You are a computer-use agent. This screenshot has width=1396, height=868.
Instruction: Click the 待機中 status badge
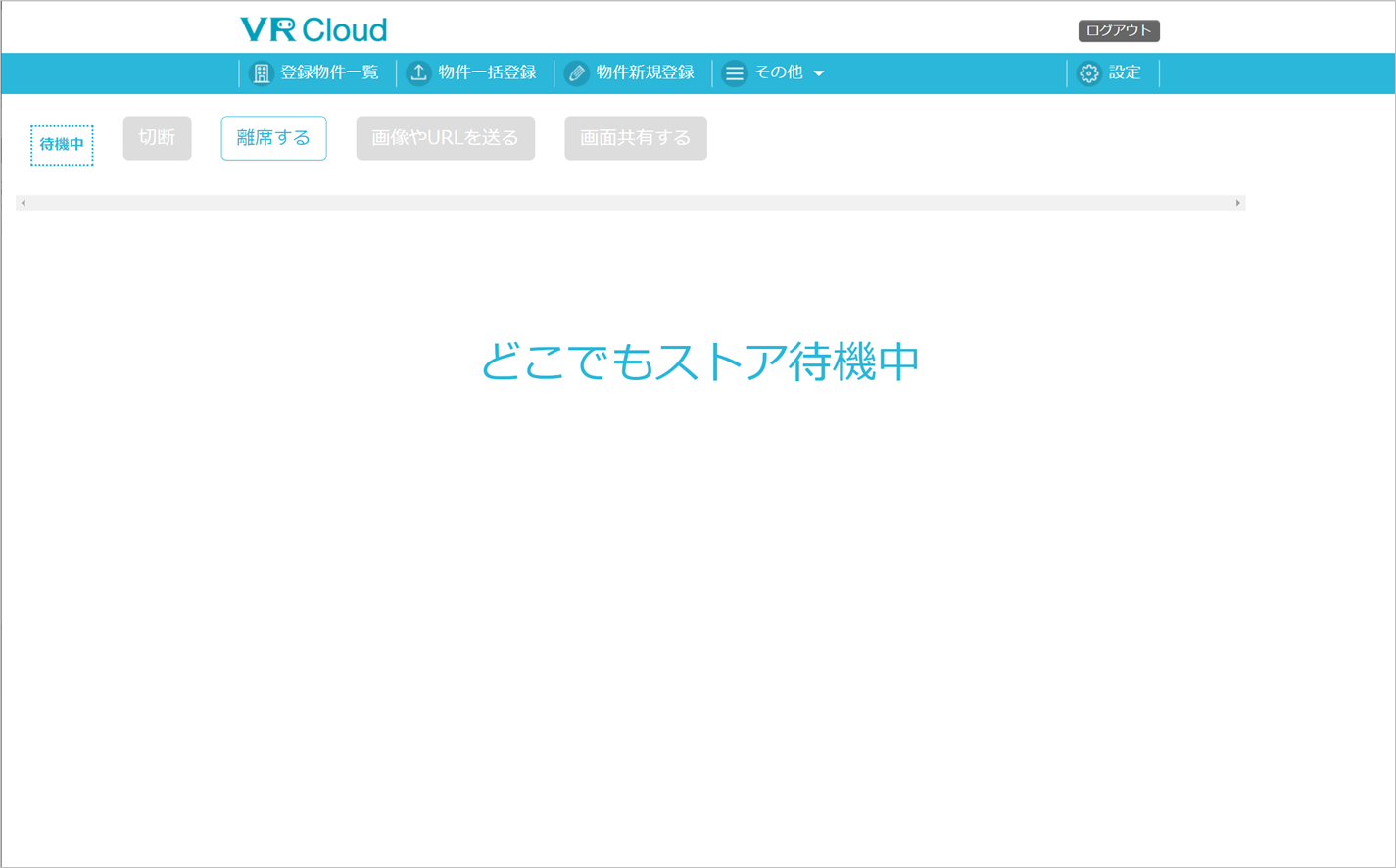pyautogui.click(x=62, y=145)
